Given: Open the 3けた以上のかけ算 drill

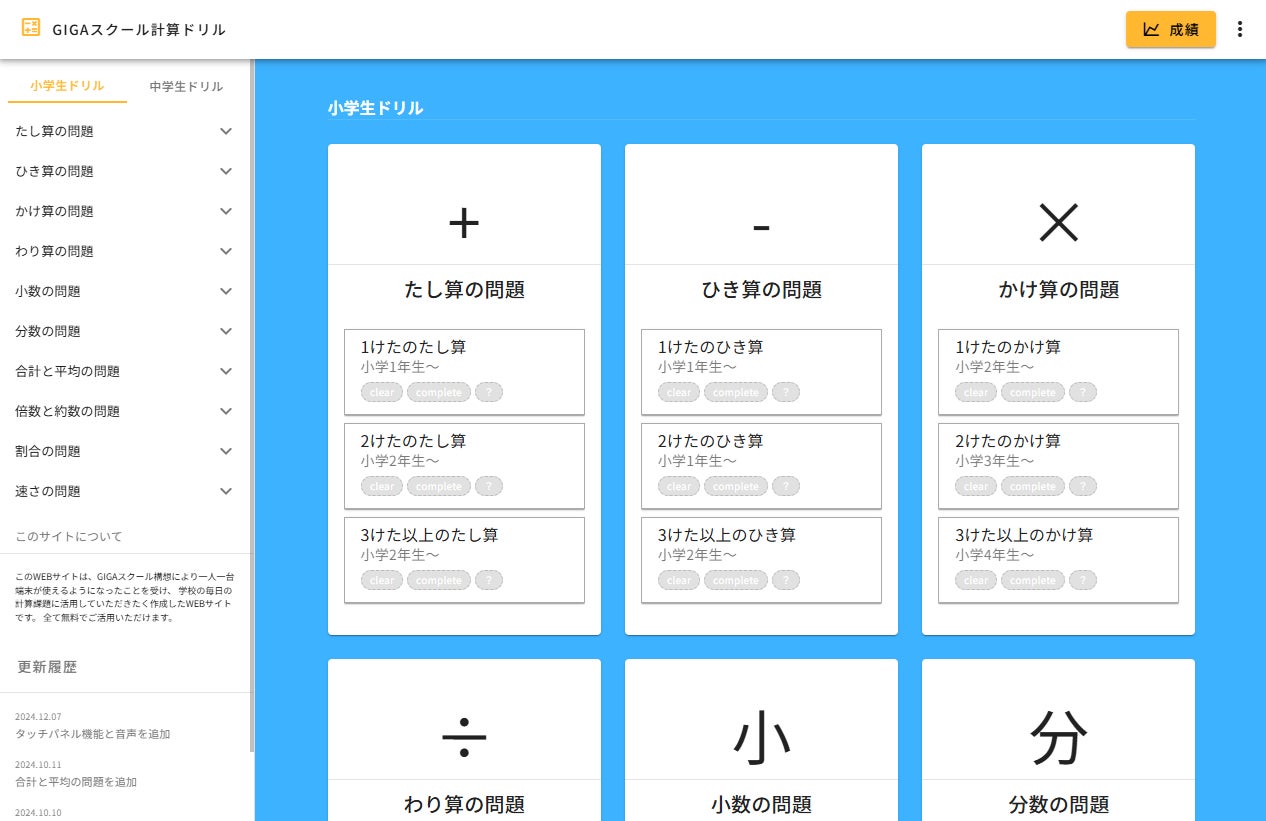Looking at the screenshot, I should pos(1058,559).
